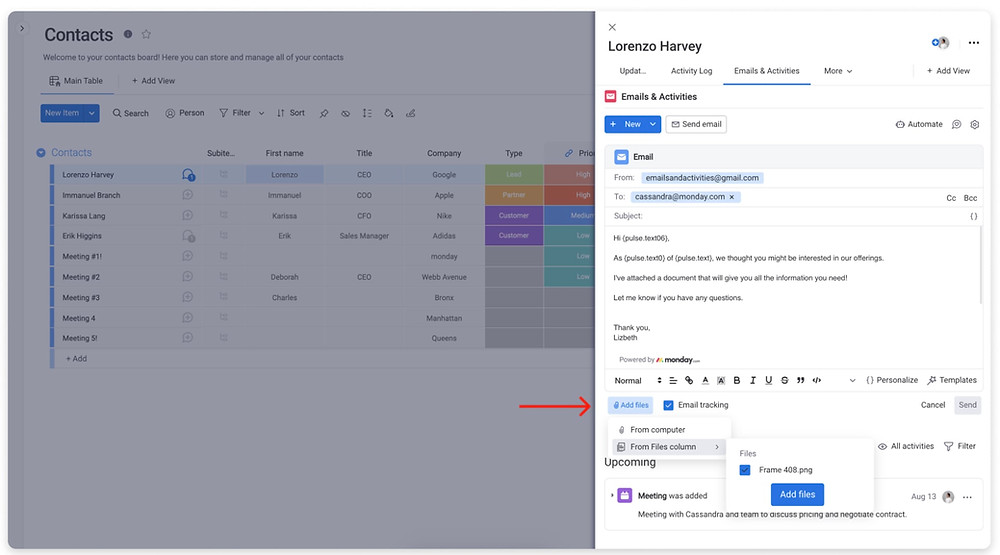Open the New Item dropdown arrow

point(92,113)
